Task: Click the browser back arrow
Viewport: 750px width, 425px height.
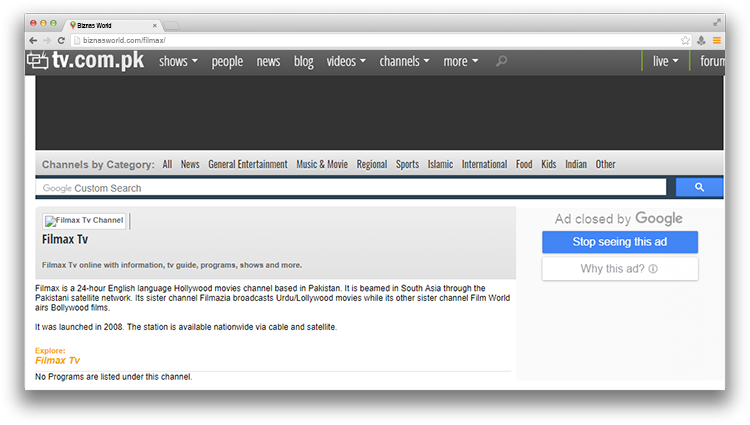Action: [x=33, y=40]
